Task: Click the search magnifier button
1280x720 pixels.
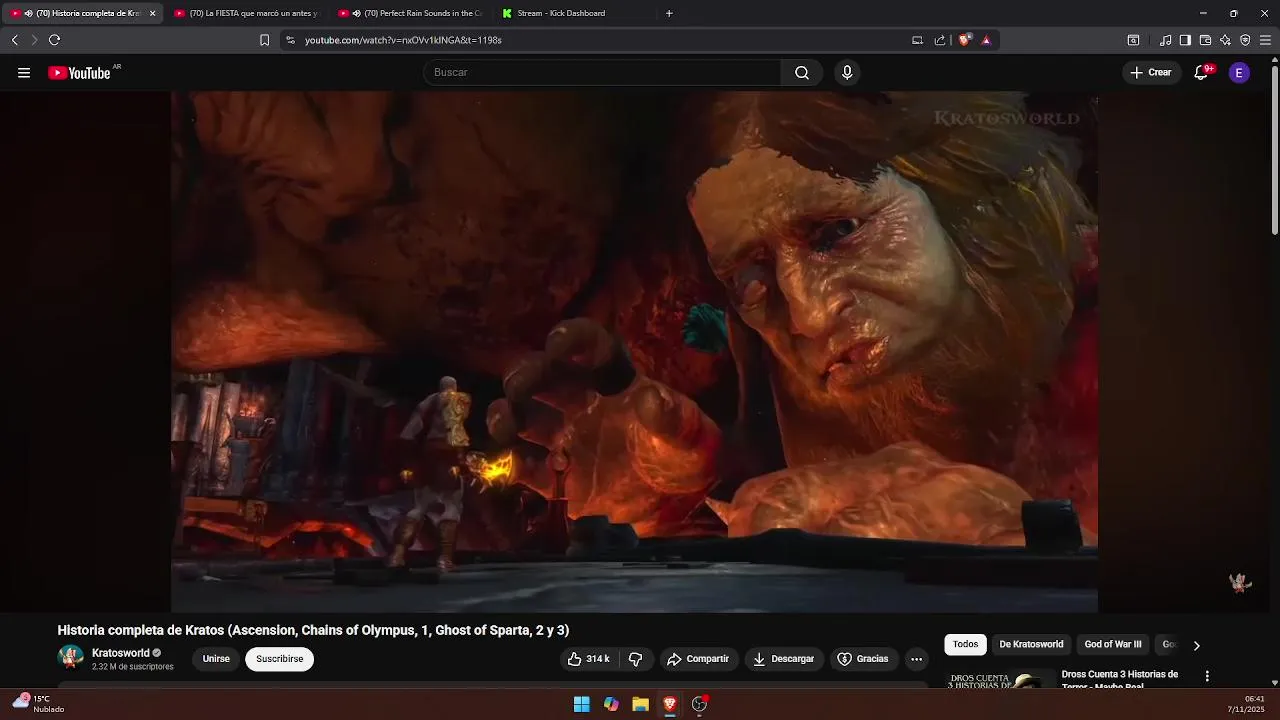Action: click(802, 72)
